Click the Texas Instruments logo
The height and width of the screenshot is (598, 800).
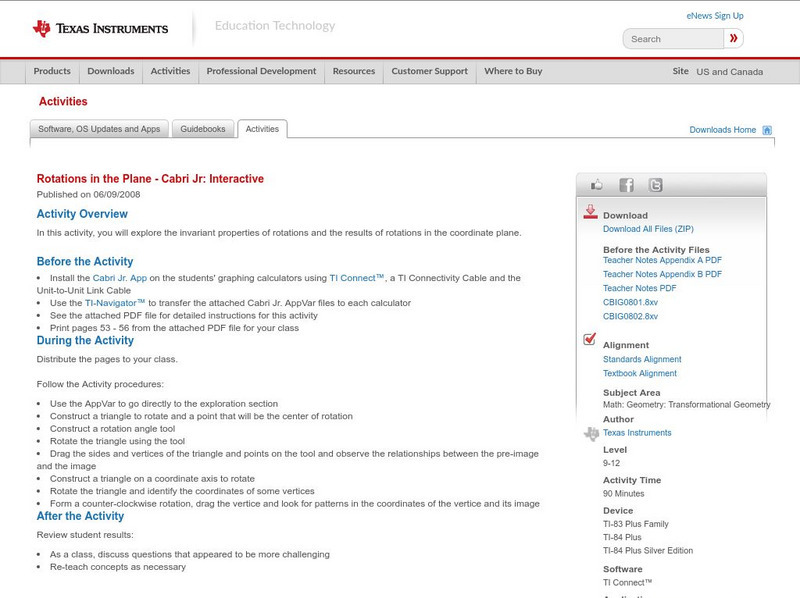[100, 29]
